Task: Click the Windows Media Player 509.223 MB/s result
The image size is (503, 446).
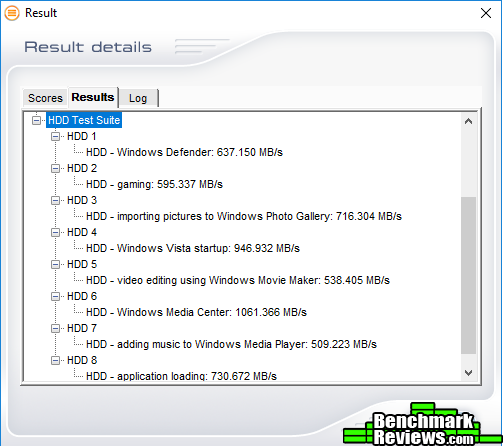Action: 231,344
